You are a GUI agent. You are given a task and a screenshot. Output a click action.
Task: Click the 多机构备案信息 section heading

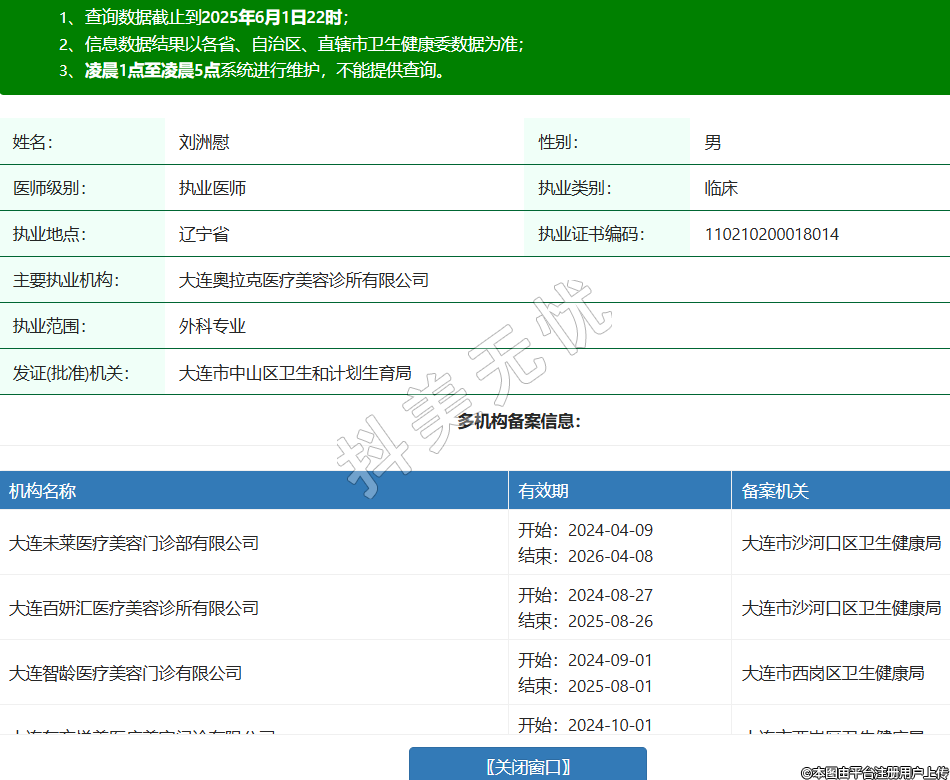click(519, 422)
